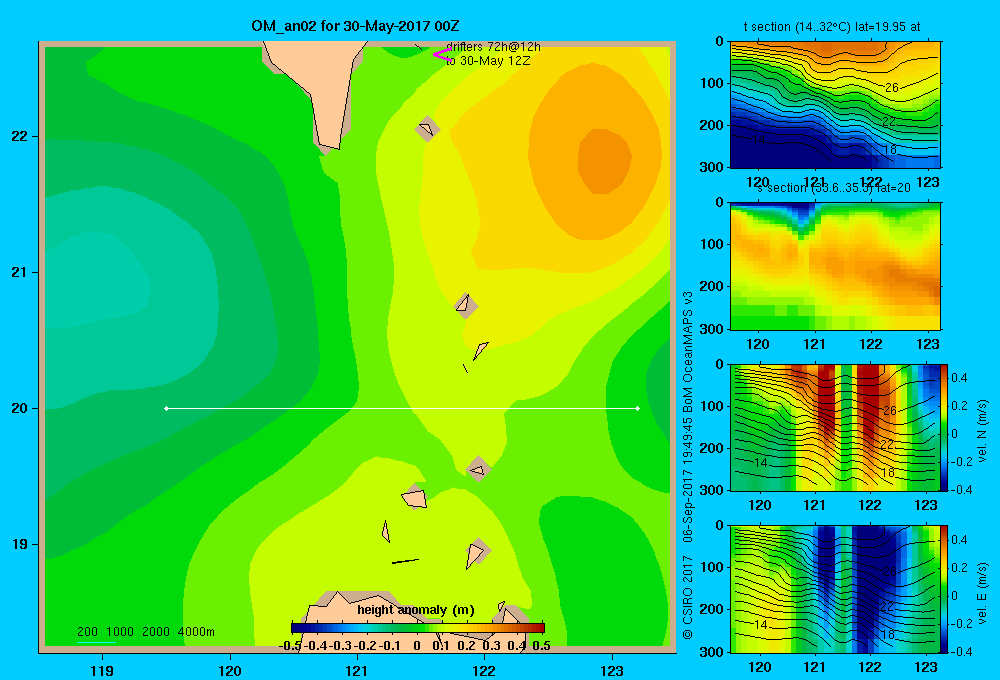The width and height of the screenshot is (1000, 680).
Task: Click the dark orange high-anomaly core near 123E 22N
Action: pyautogui.click(x=604, y=159)
